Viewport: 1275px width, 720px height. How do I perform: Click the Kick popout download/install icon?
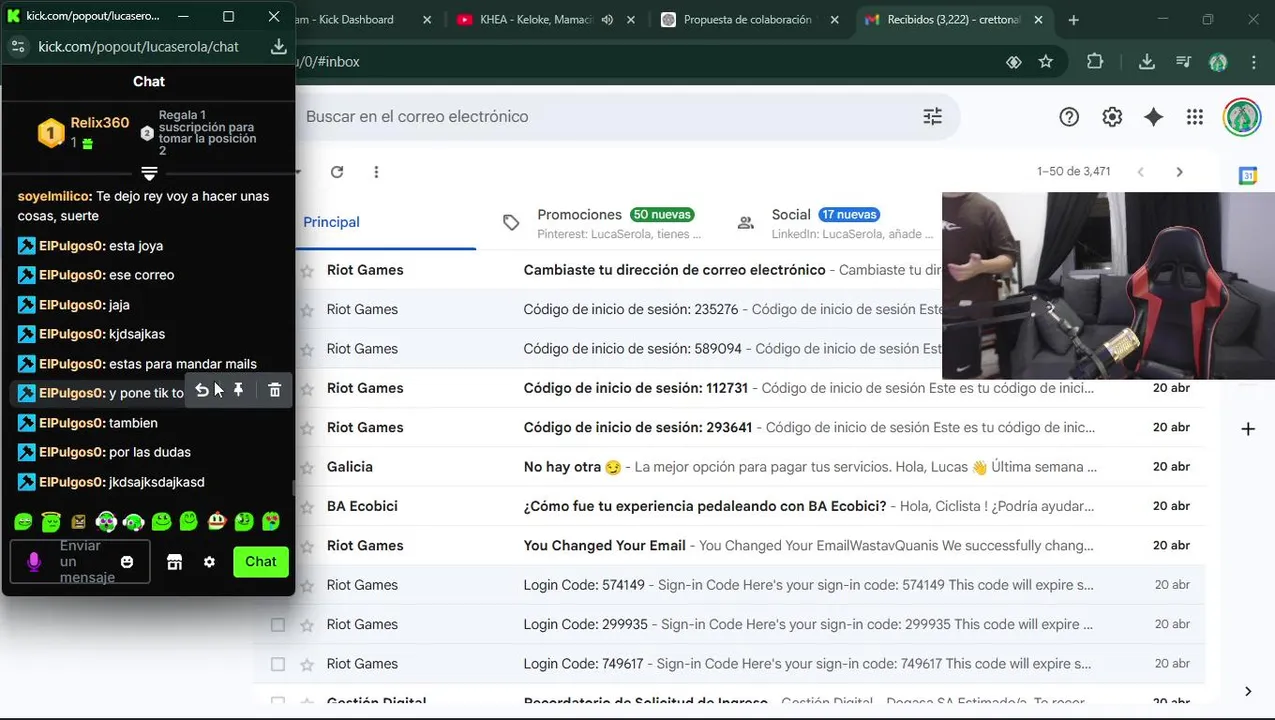pyautogui.click(x=279, y=46)
